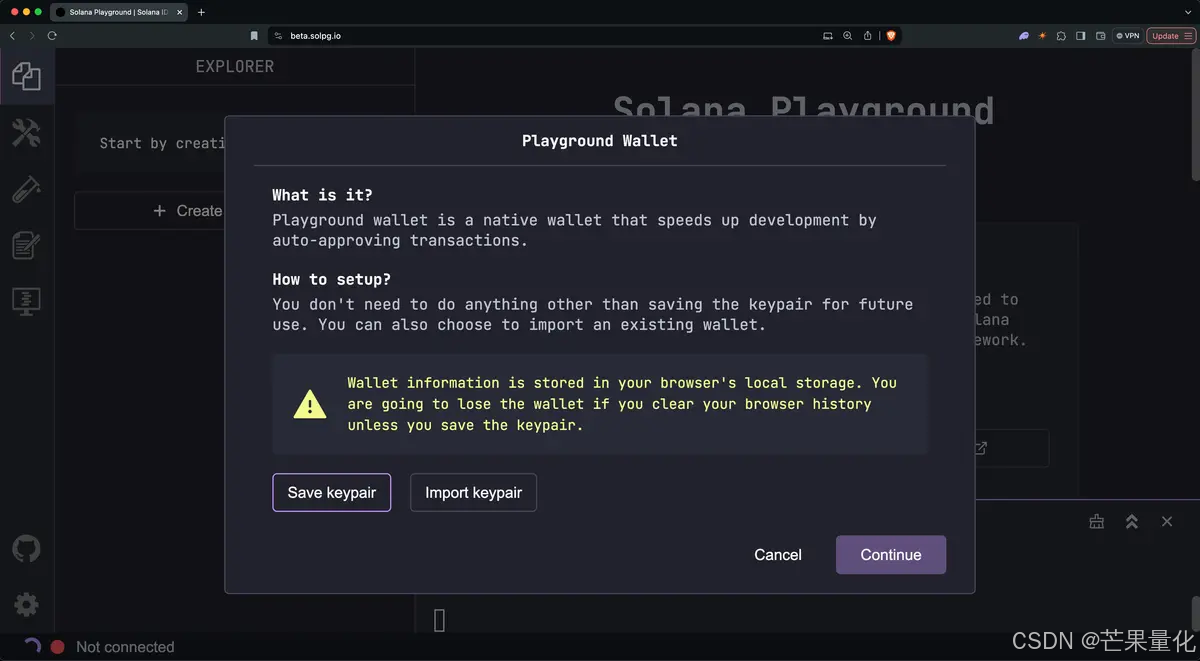Click the Import keypair button

pyautogui.click(x=473, y=492)
